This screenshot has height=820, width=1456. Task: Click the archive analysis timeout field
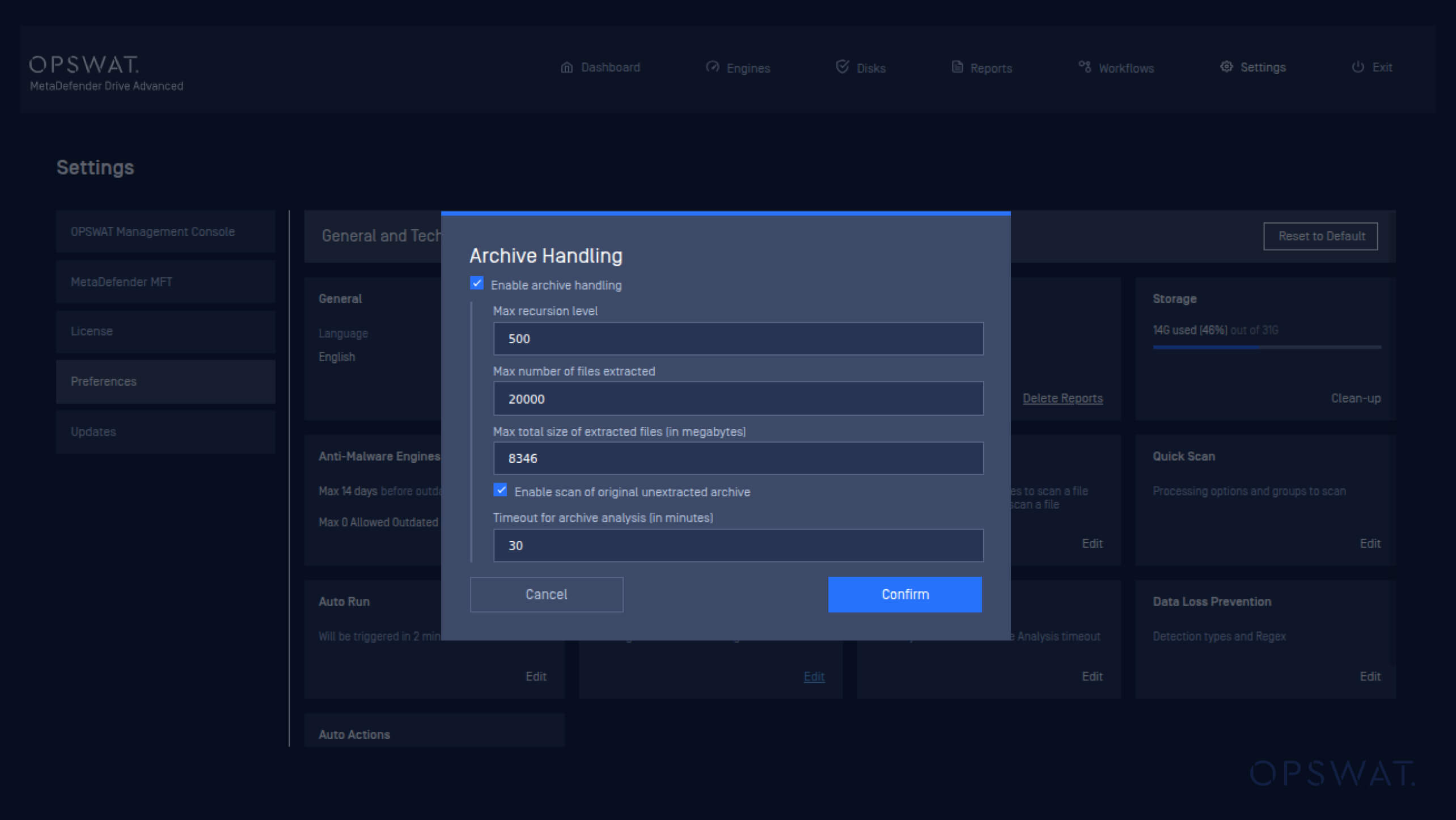(738, 546)
